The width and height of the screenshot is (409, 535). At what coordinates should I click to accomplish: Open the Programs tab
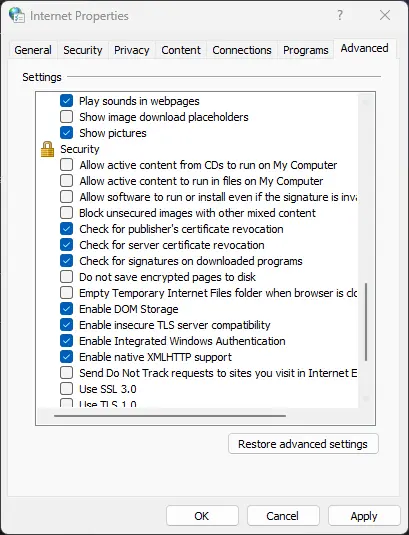coord(306,50)
